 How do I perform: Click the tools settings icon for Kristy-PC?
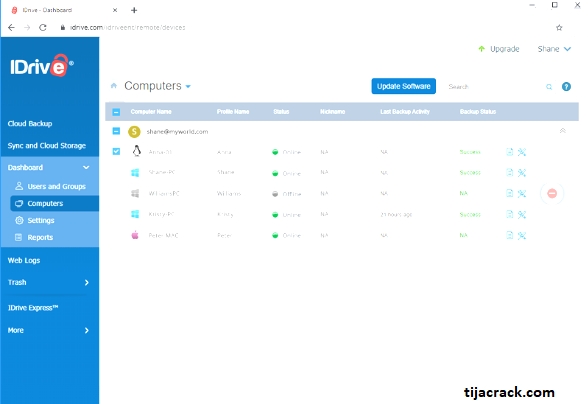click(522, 215)
